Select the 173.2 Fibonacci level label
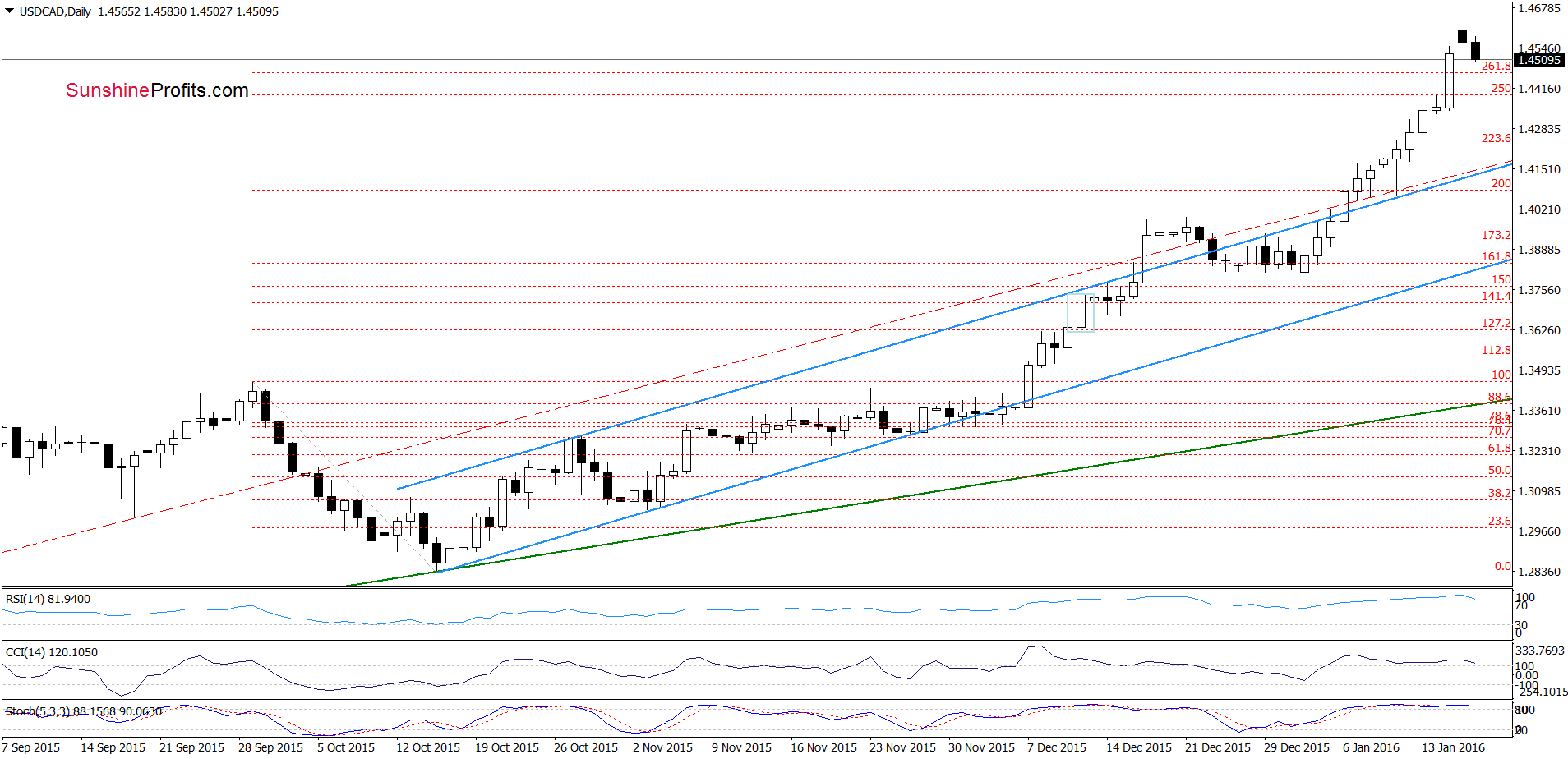The width and height of the screenshot is (1568, 759). click(x=1496, y=235)
